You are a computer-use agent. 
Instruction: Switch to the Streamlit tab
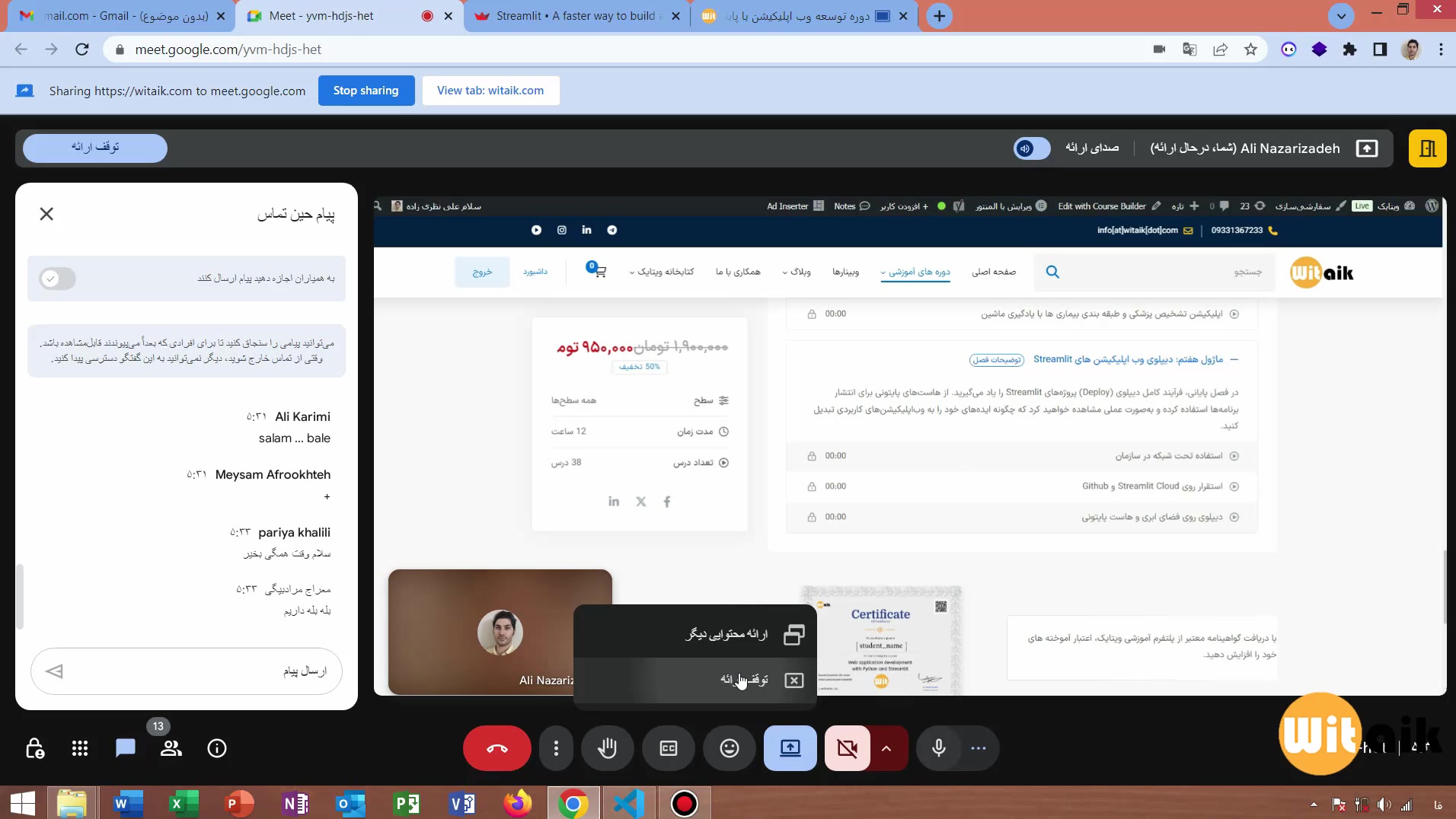pos(576,16)
